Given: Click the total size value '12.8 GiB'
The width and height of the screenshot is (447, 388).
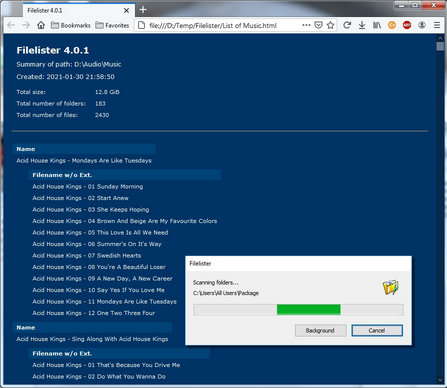Looking at the screenshot, I should click(x=107, y=92).
